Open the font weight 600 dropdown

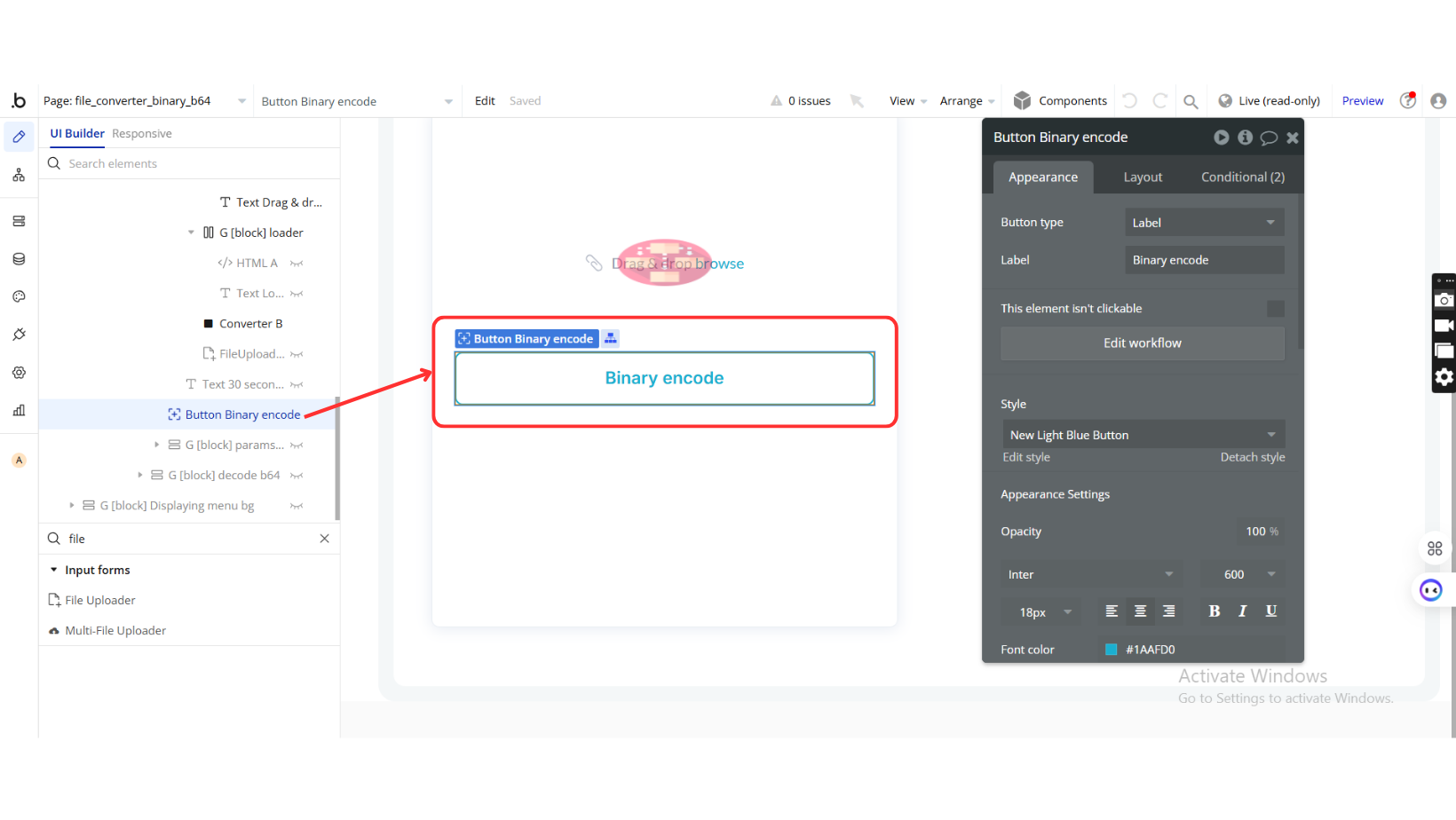1242,574
